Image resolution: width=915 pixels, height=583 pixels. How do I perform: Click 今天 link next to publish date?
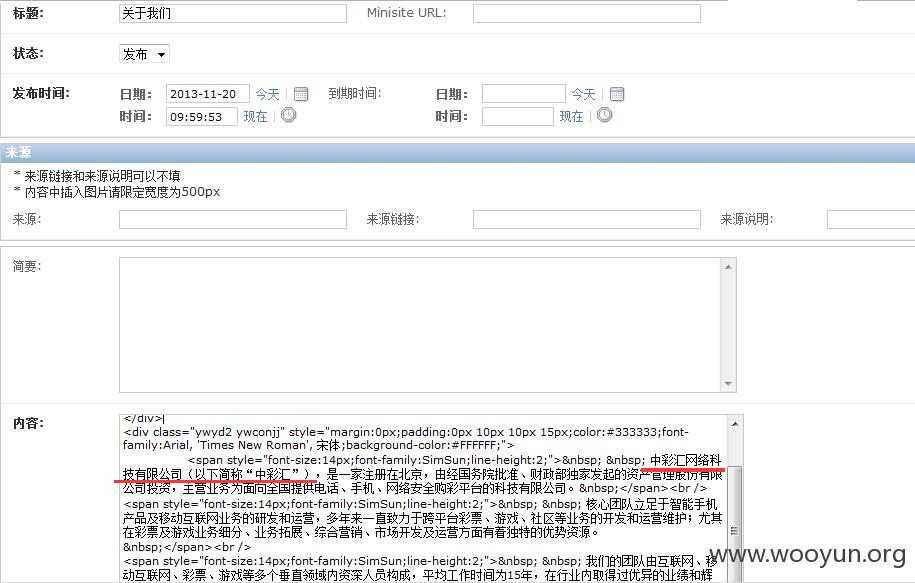click(x=267, y=94)
